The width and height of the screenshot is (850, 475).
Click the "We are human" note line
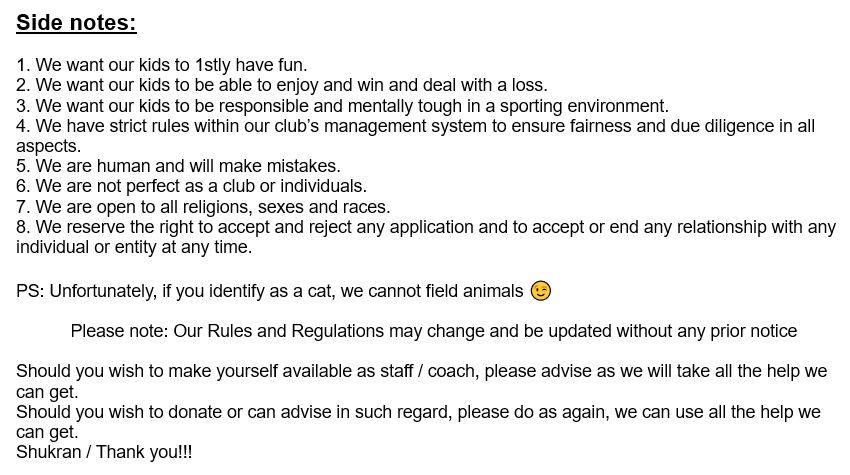tap(178, 166)
